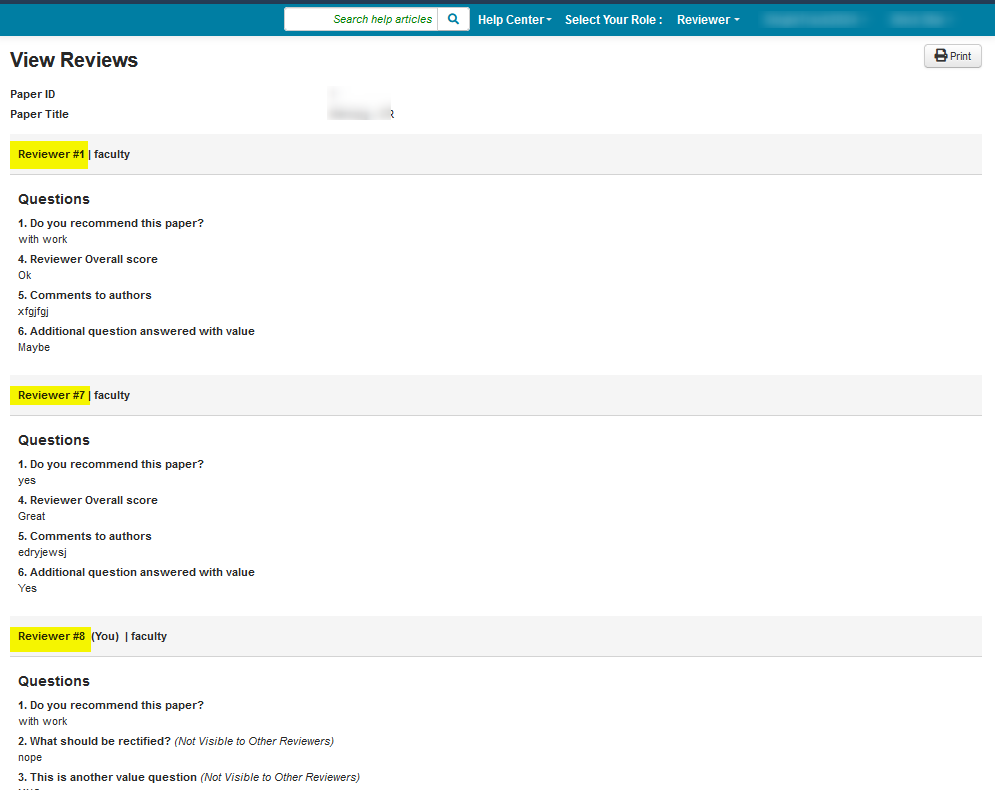Click Reviewer #7's 'Reviewer Overall score' question
Image resolution: width=995 pixels, height=790 pixels.
tap(88, 500)
